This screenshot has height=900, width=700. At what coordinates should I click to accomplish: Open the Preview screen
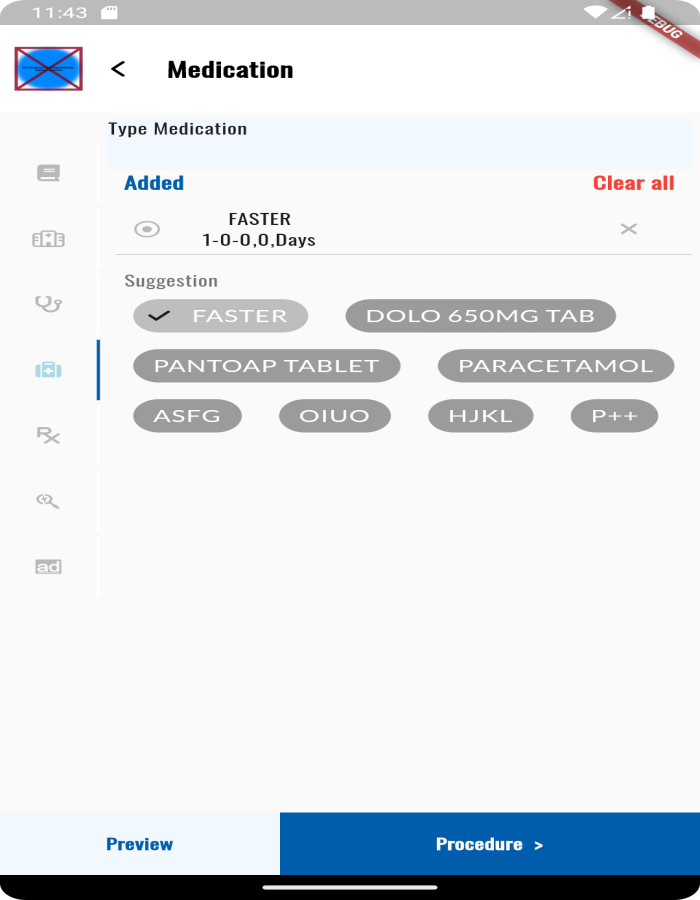click(x=139, y=843)
